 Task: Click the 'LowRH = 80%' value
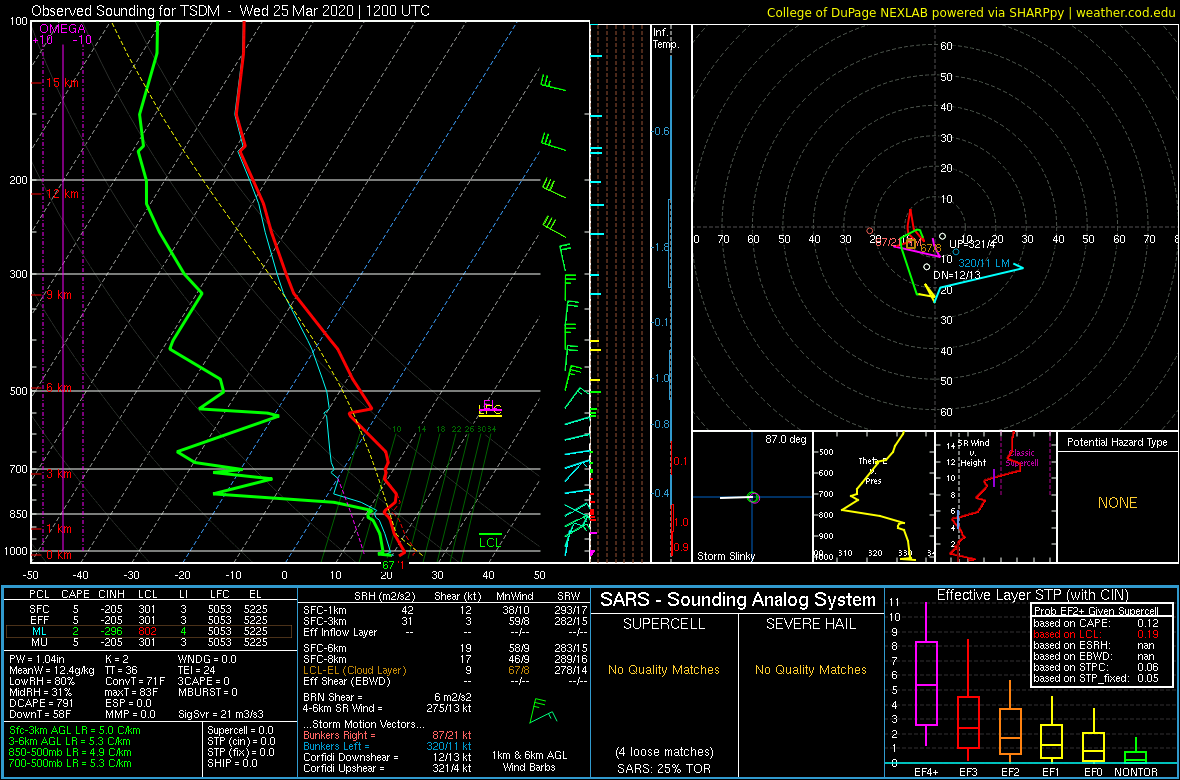point(41,682)
